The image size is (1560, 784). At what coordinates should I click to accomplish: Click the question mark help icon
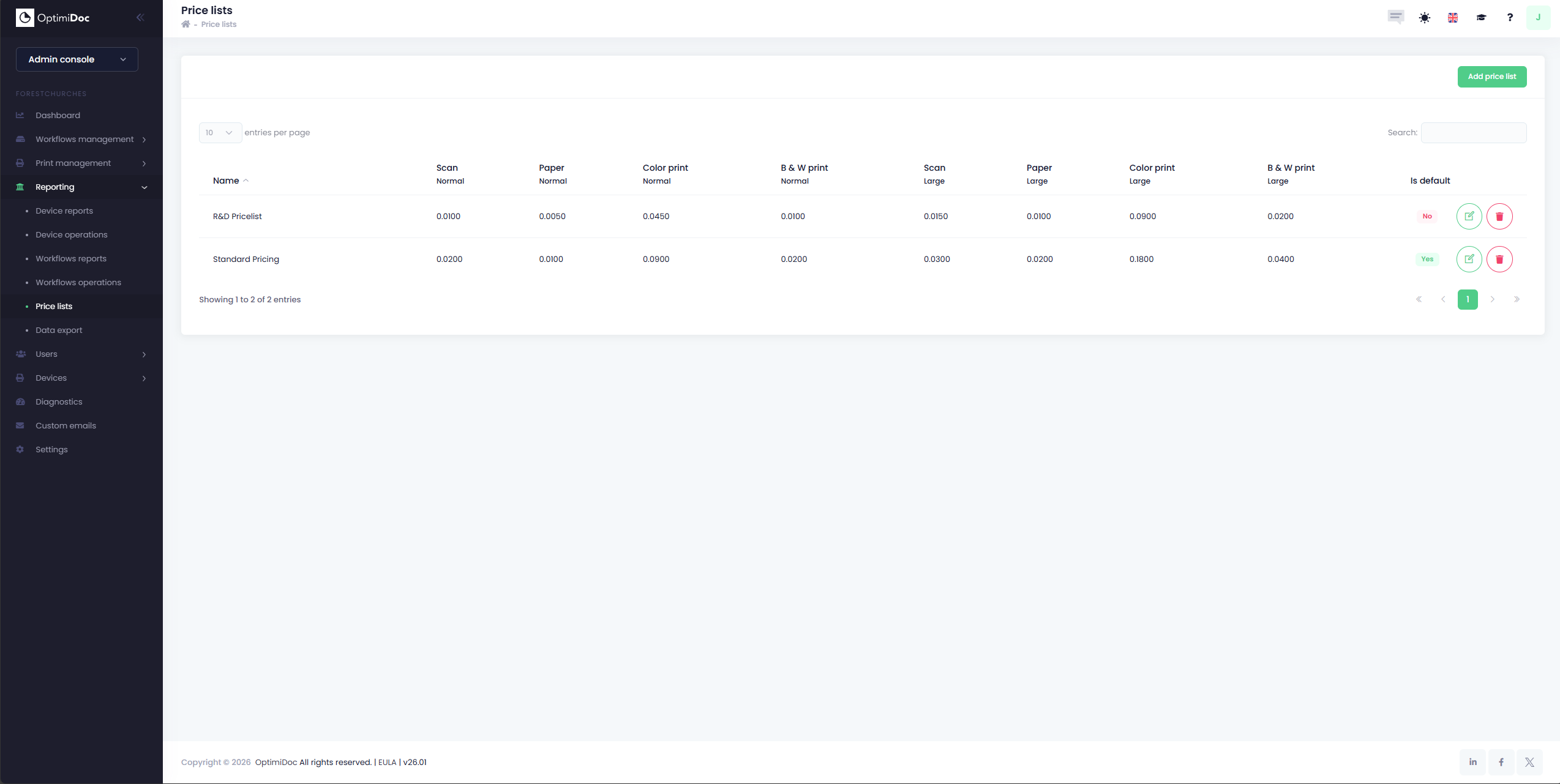point(1510,18)
